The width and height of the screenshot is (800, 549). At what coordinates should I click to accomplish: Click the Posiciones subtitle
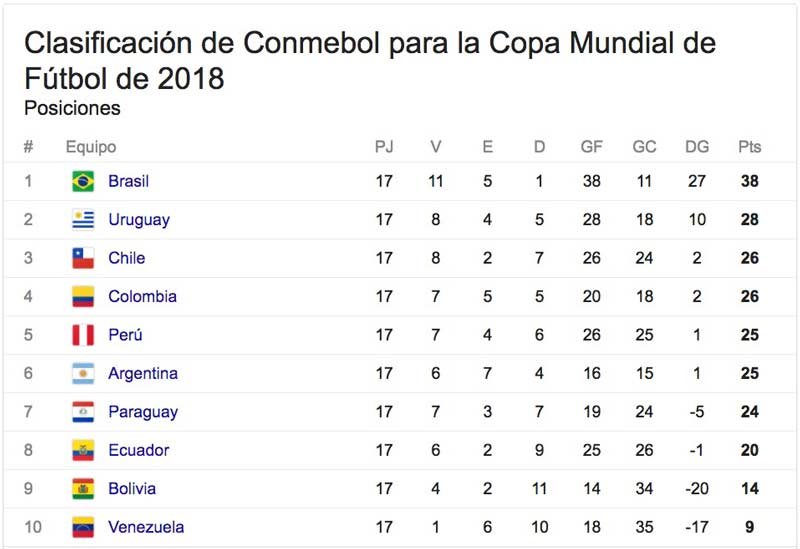tap(72, 108)
